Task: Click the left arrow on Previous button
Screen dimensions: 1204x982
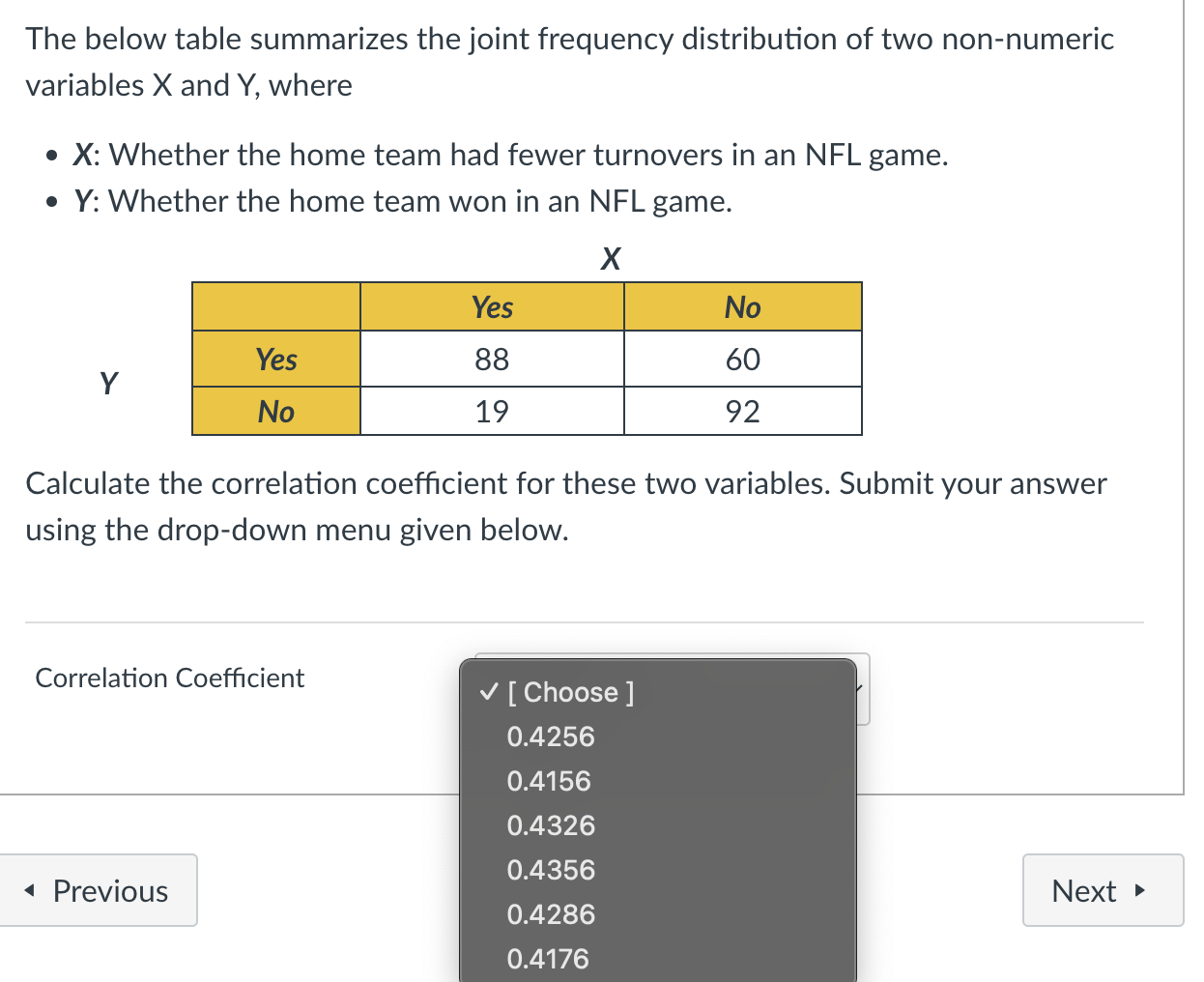Action: click(x=31, y=890)
